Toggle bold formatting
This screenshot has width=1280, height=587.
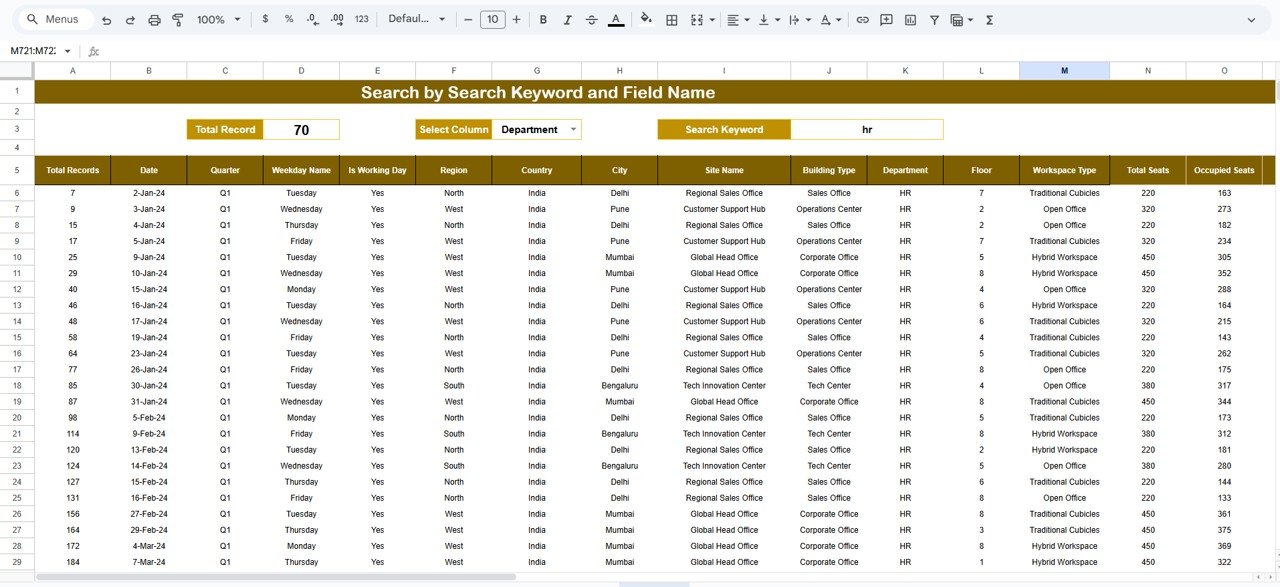(543, 19)
